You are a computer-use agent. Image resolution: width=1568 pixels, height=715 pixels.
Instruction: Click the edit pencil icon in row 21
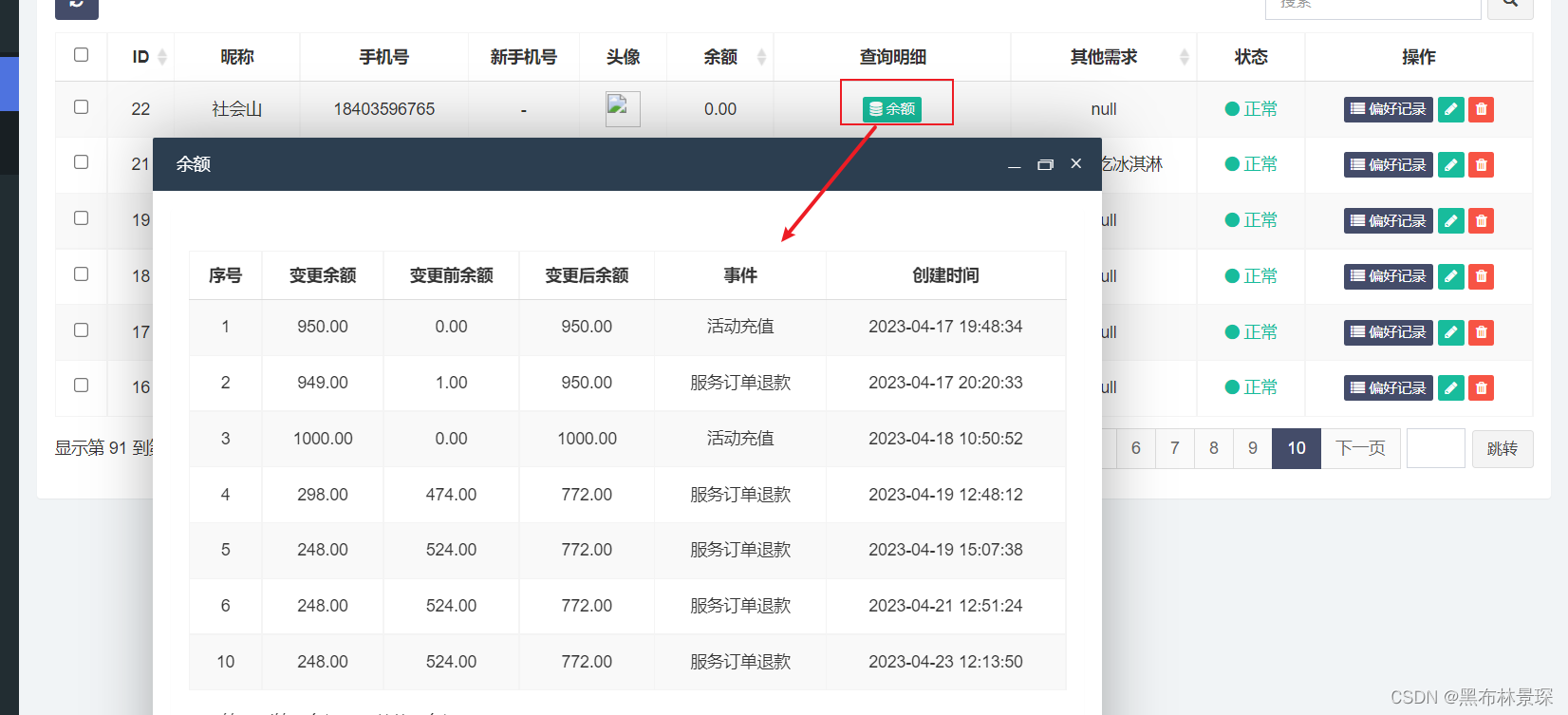(1450, 164)
